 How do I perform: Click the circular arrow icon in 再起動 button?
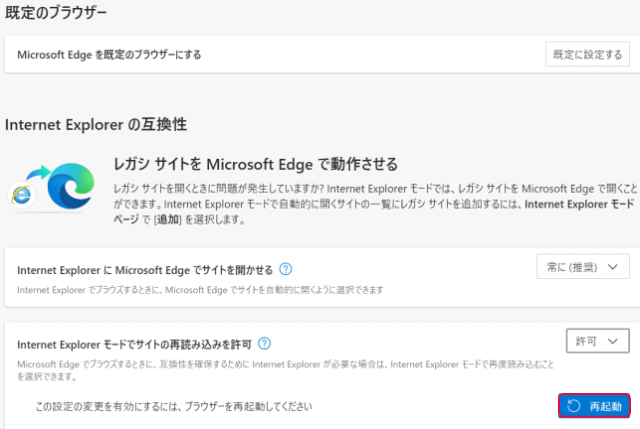pyautogui.click(x=573, y=406)
